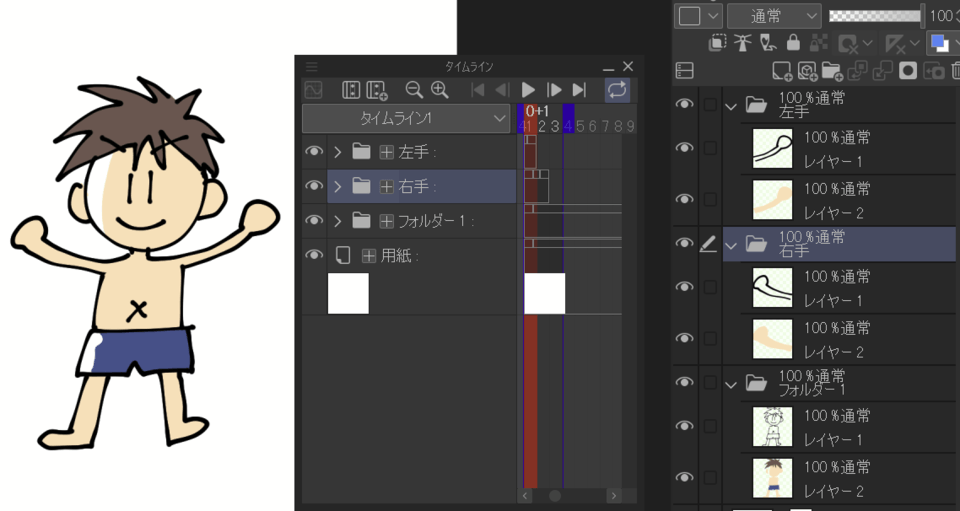This screenshot has width=960, height=511.
Task: Expand the 左手 track in timeline
Action: 337,152
